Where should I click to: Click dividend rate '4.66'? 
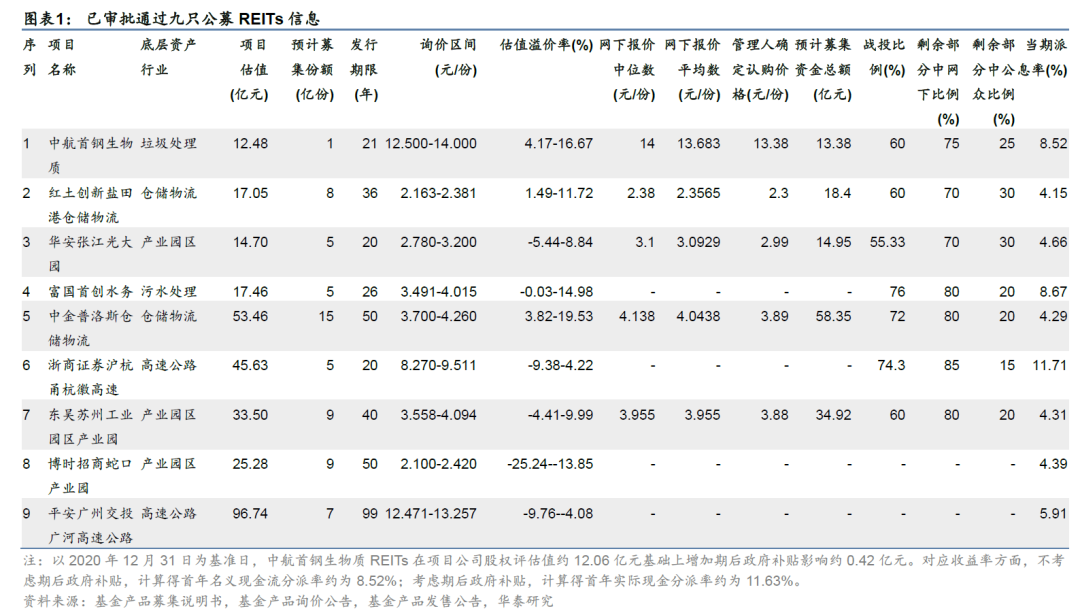click(x=1053, y=242)
